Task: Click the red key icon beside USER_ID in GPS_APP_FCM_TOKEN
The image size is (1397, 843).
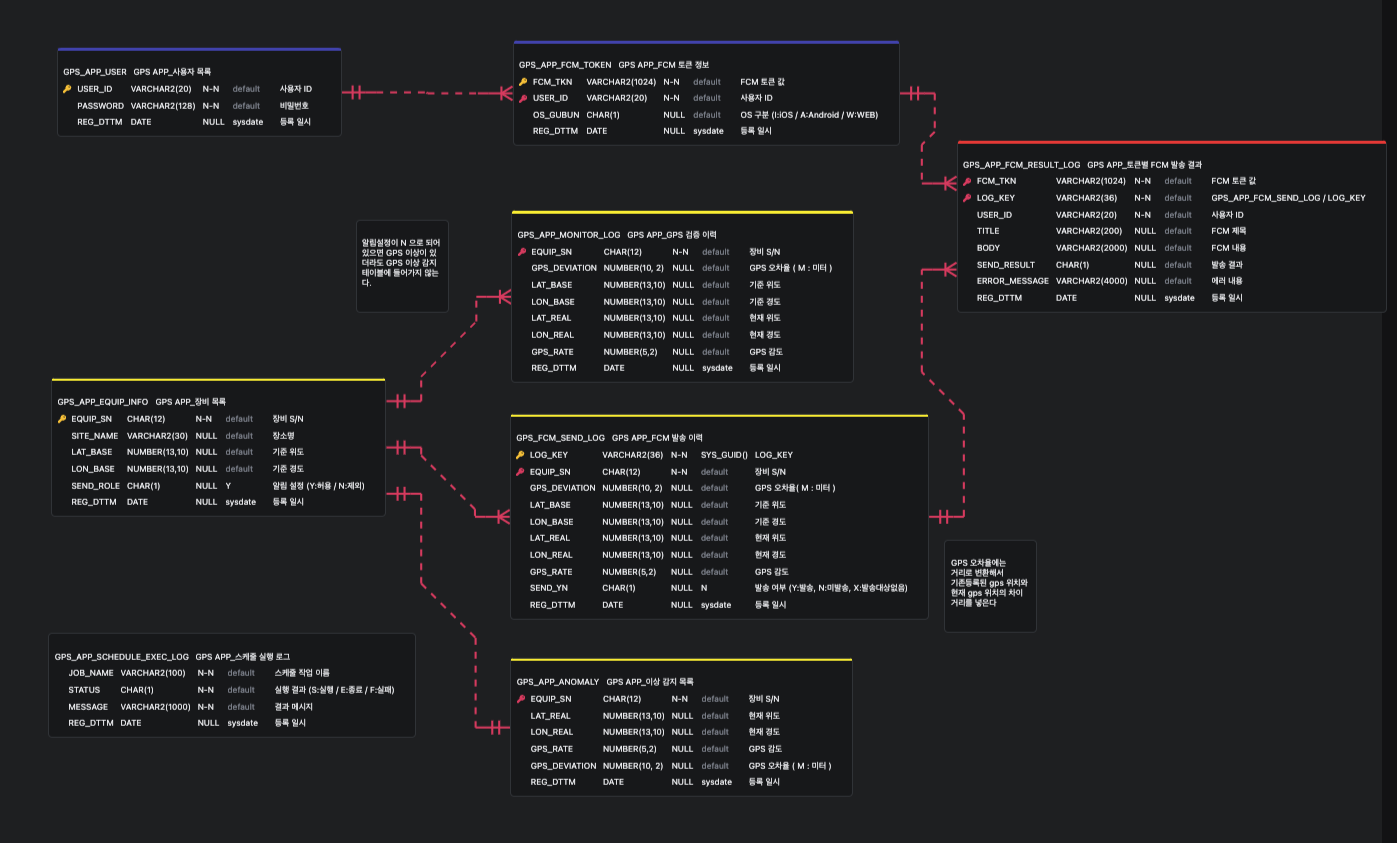Action: coord(523,98)
